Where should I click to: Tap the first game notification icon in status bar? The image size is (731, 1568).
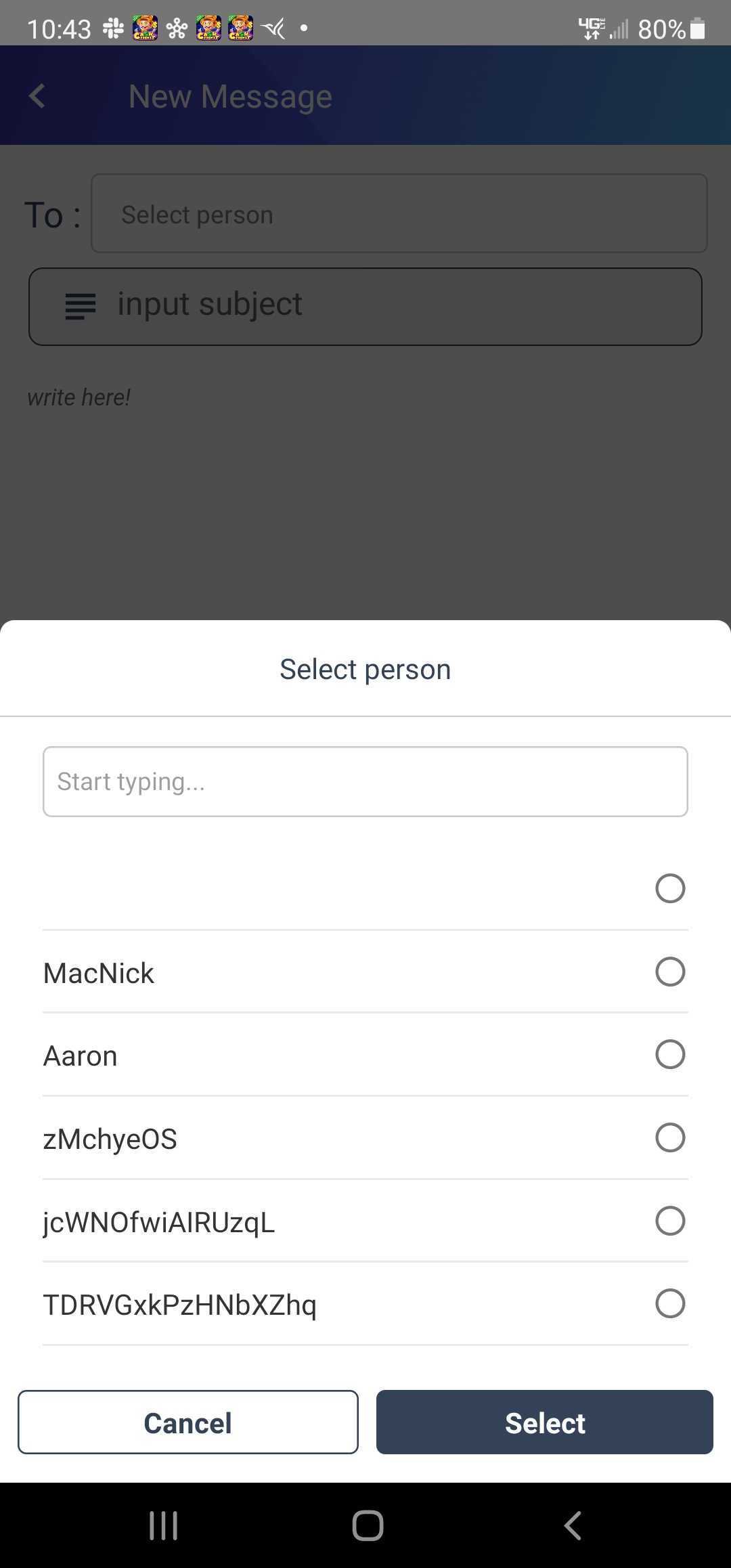click(144, 28)
